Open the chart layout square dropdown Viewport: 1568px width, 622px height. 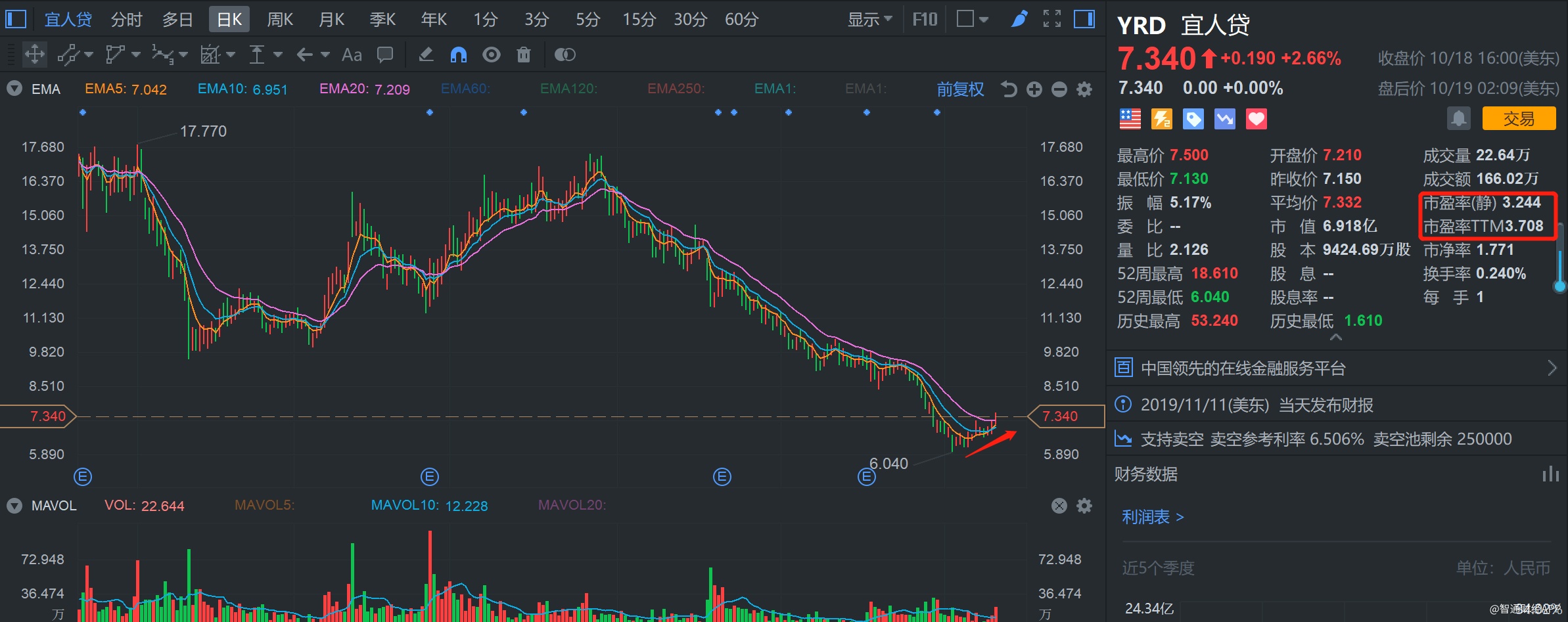point(973,19)
